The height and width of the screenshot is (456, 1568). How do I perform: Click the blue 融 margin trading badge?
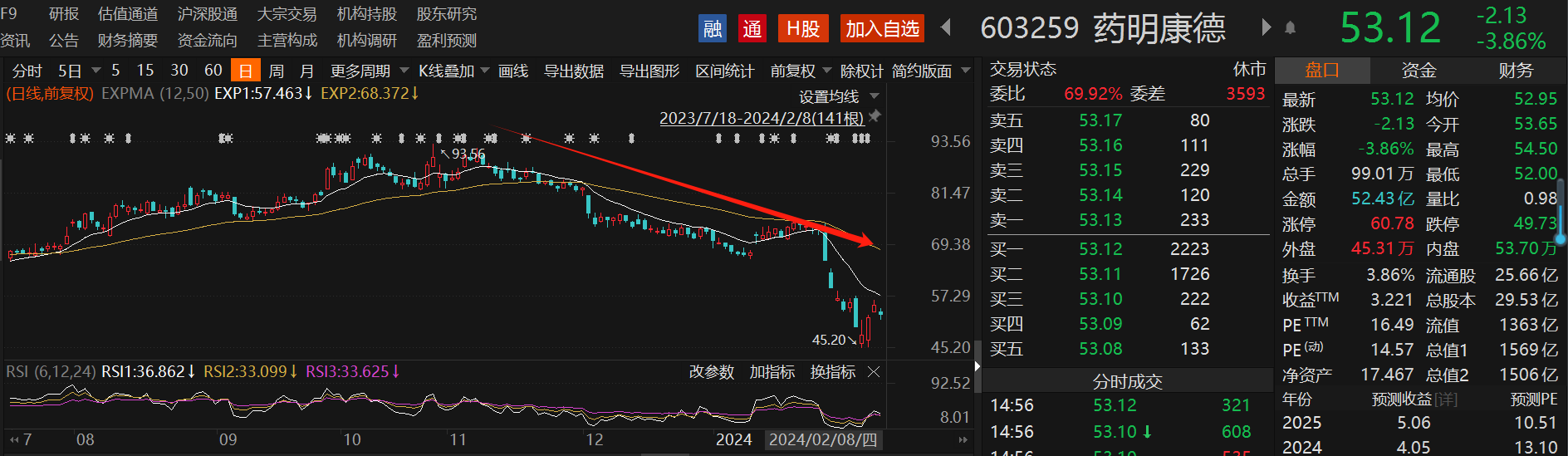click(x=713, y=29)
